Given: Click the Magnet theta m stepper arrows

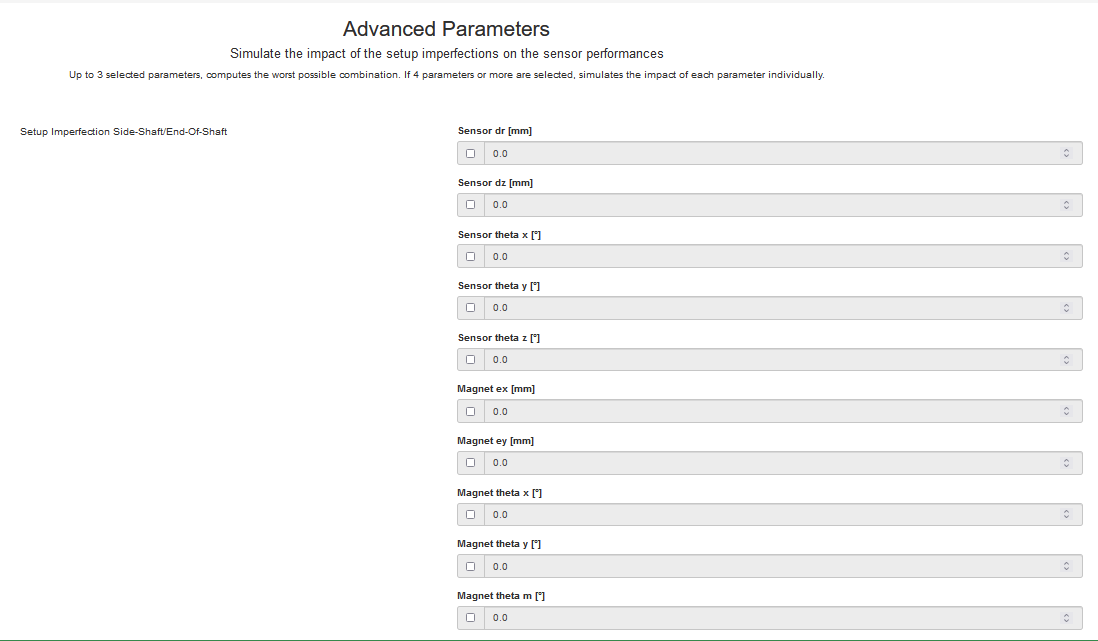Looking at the screenshot, I should coord(1066,617).
